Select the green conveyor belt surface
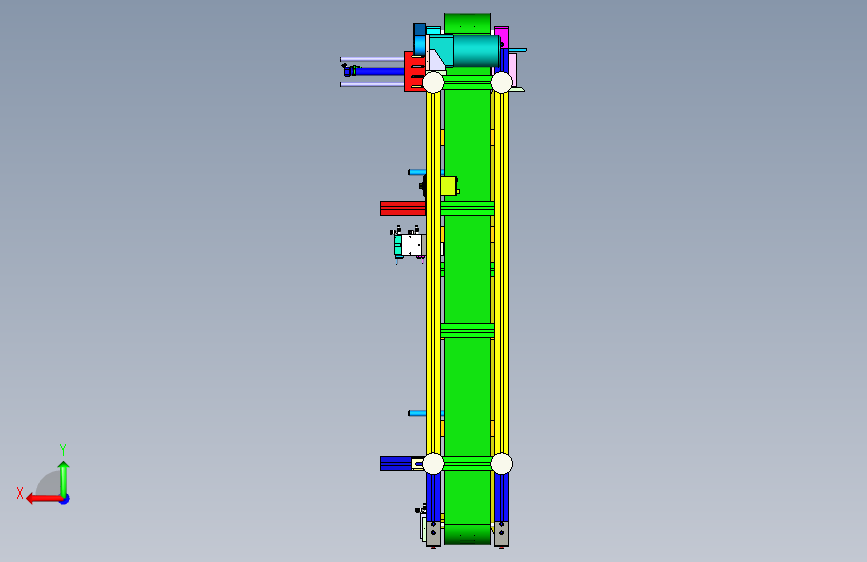The width and height of the screenshot is (867, 562). tap(467, 277)
